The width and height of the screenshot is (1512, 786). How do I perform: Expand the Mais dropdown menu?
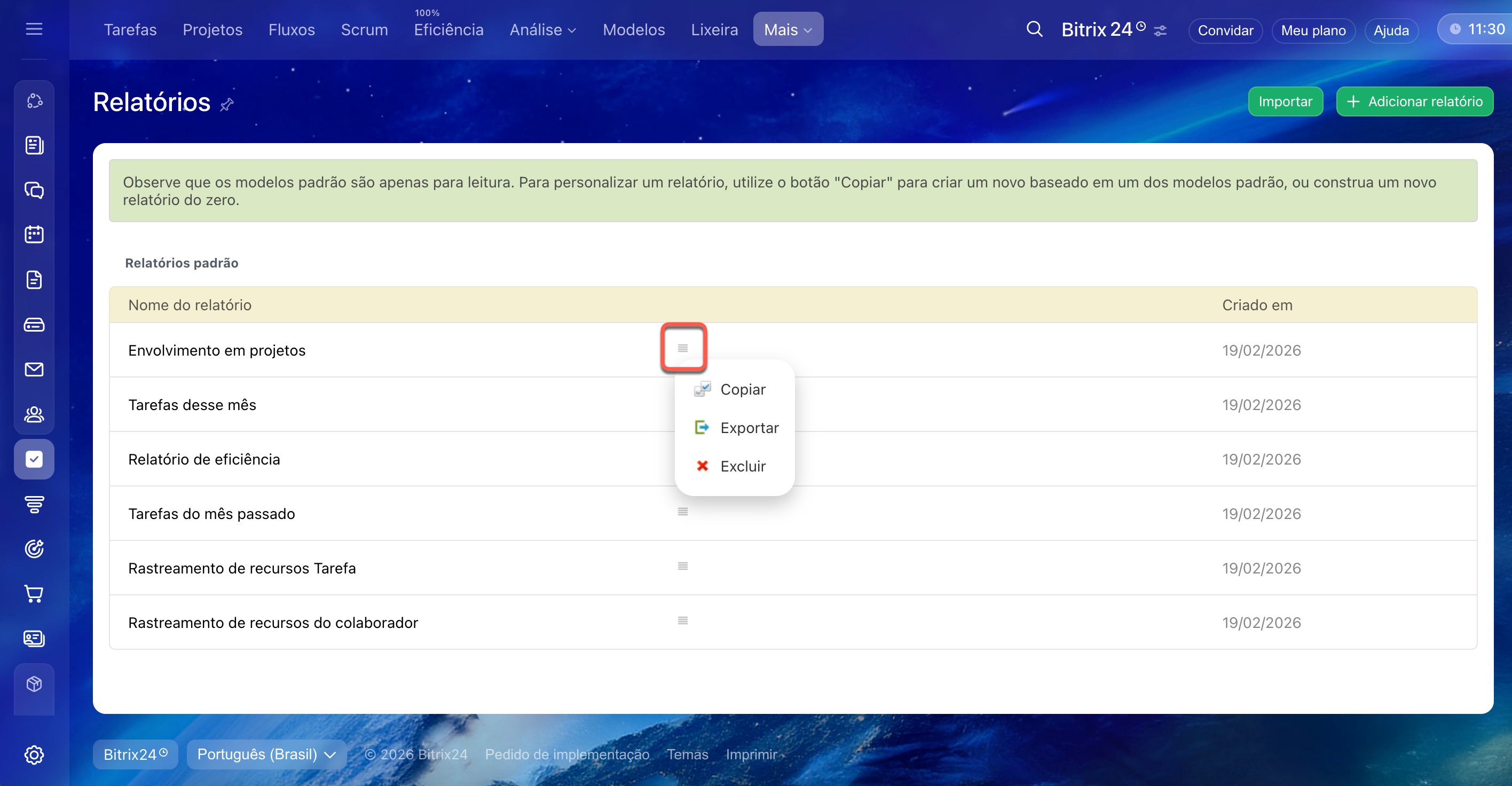787,29
